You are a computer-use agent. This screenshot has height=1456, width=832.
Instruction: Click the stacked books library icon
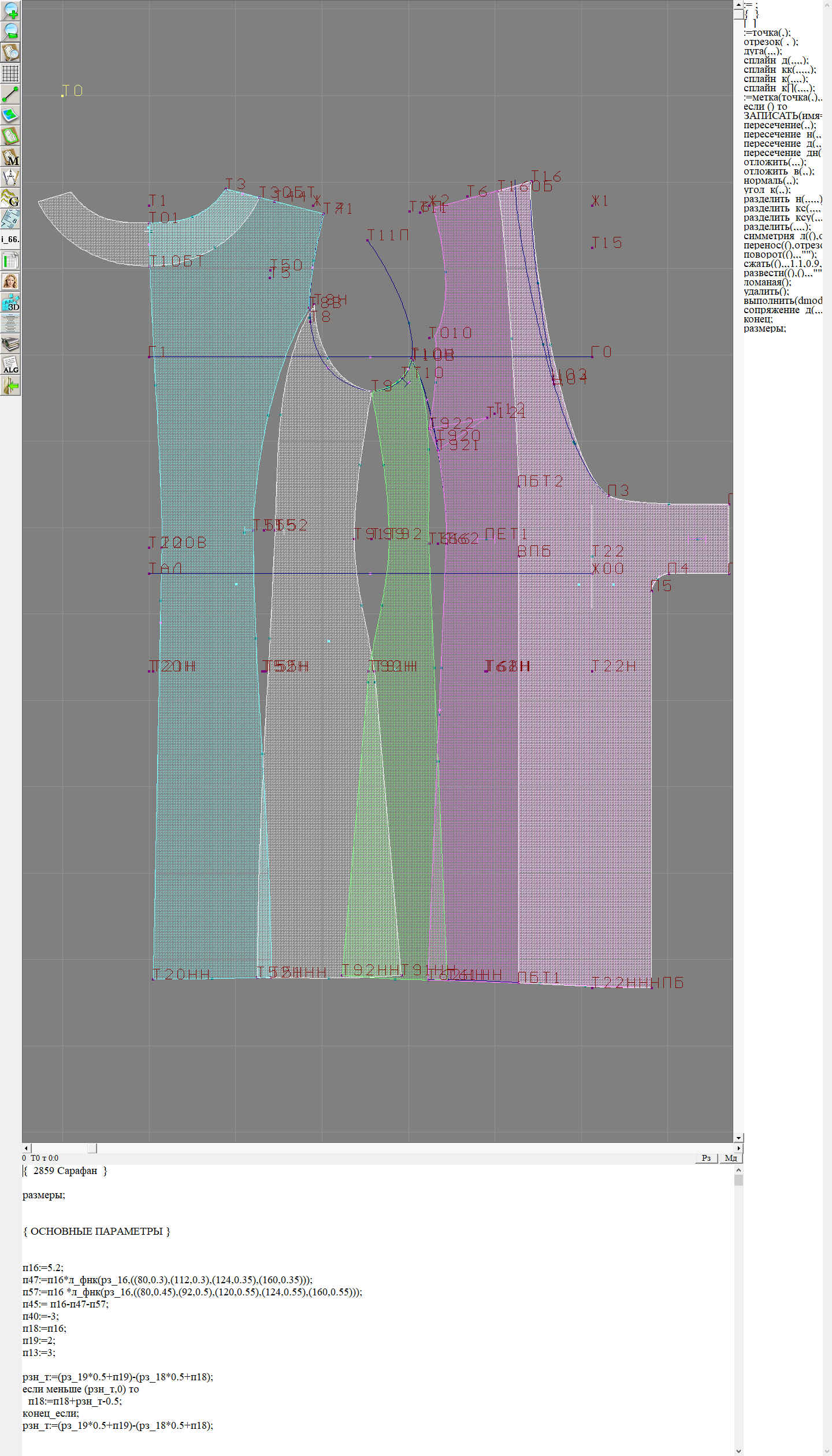(x=10, y=344)
